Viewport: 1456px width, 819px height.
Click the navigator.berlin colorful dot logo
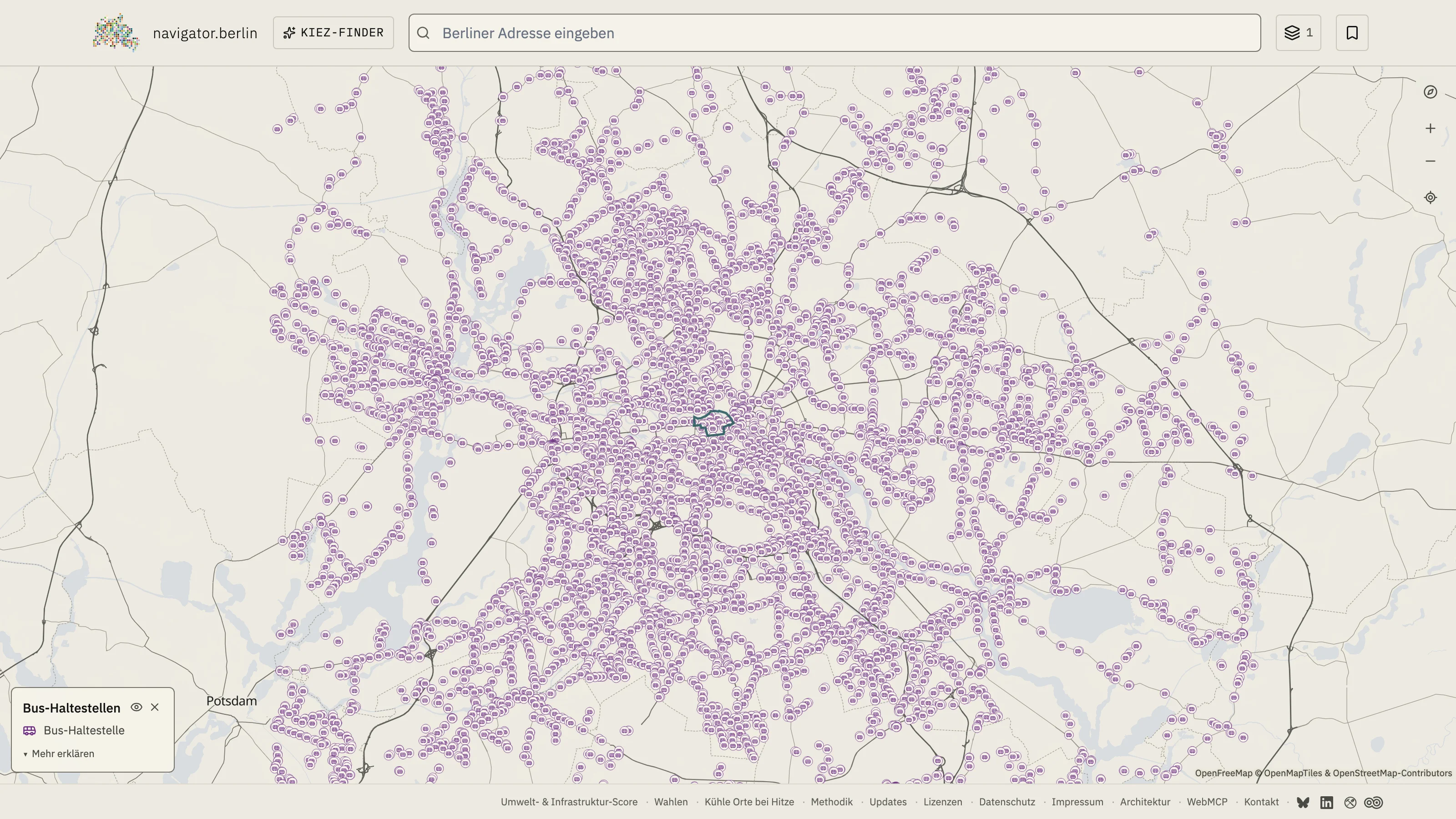116,33
